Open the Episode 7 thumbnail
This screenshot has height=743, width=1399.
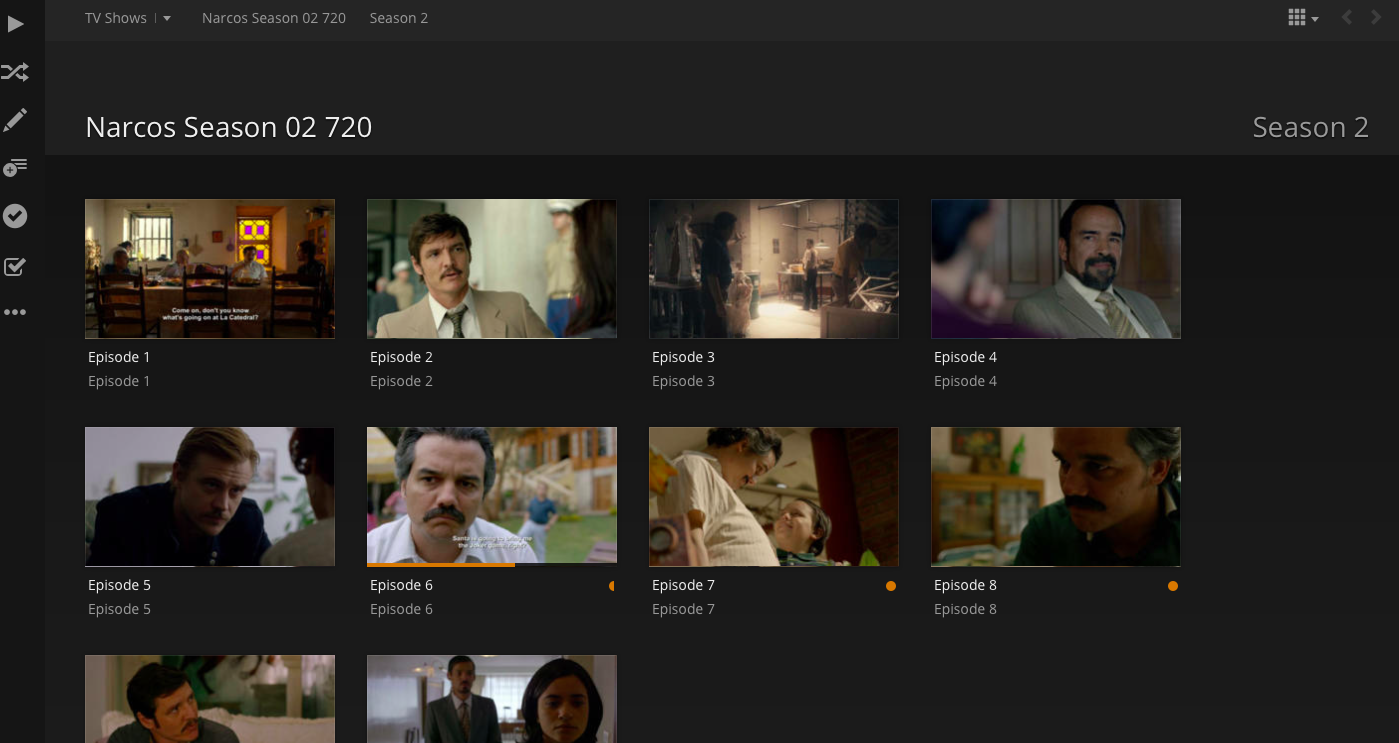click(x=774, y=497)
